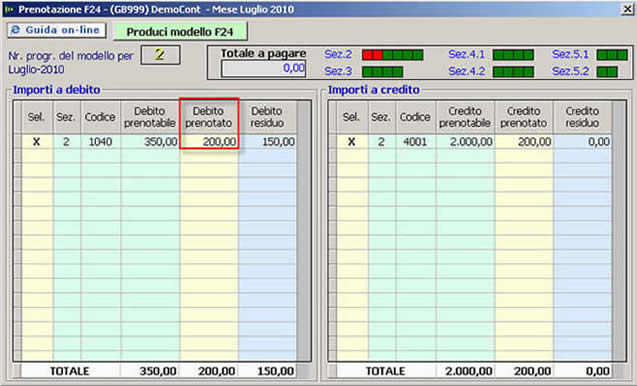Close the Prenotazione F24 window
The width and height of the screenshot is (637, 386).
point(628,9)
